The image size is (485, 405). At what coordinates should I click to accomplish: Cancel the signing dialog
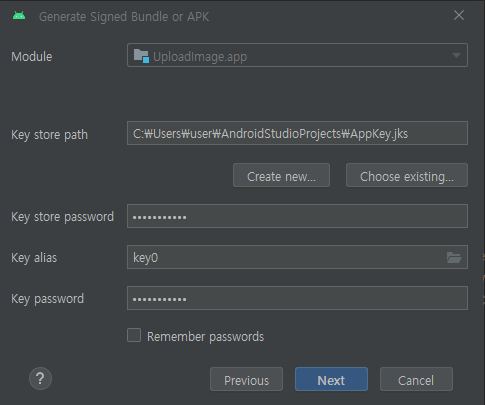click(416, 379)
